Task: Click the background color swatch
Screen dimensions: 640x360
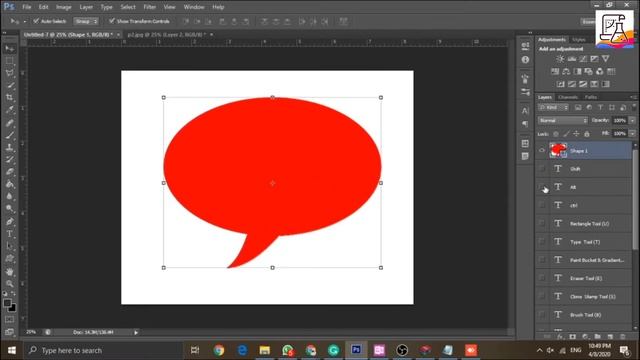Action: pos(13,309)
